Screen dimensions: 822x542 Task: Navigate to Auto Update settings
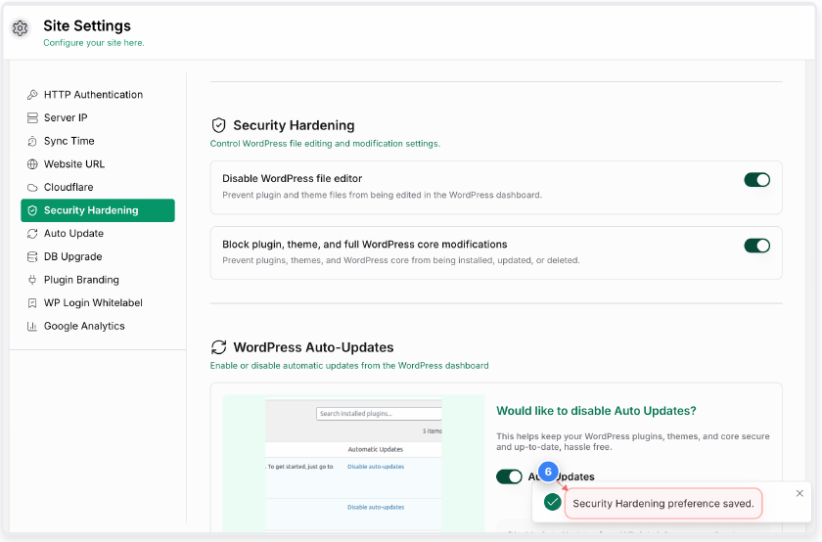pos(98,234)
